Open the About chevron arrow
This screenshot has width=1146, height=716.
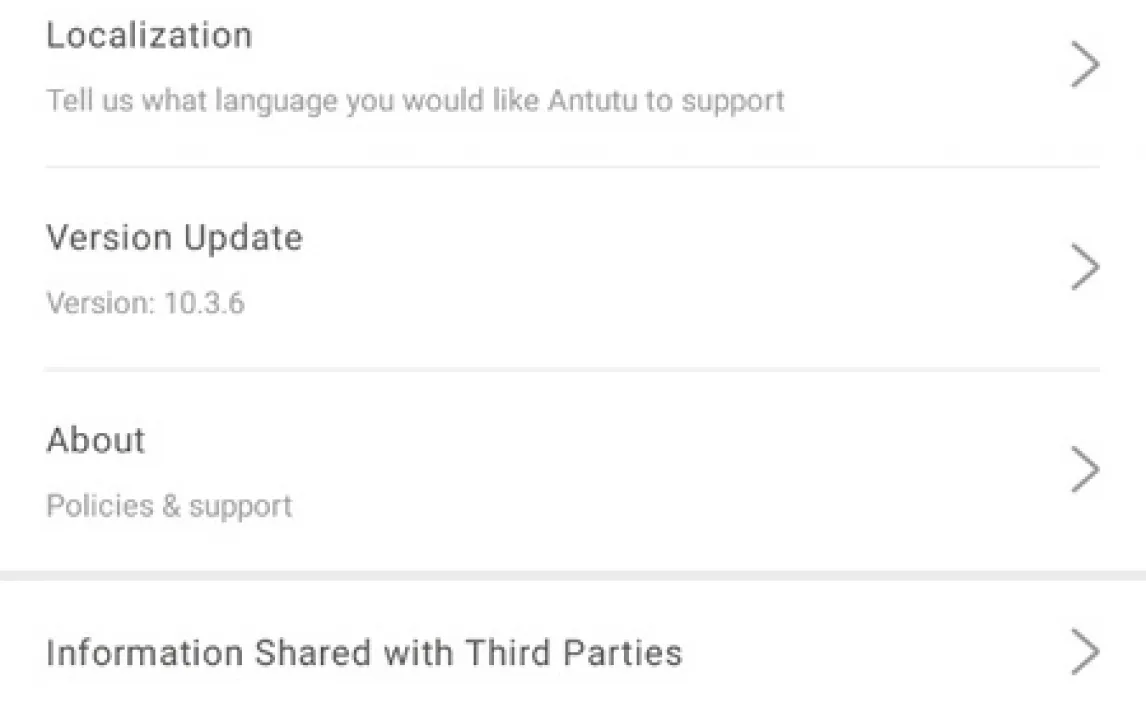point(1085,470)
